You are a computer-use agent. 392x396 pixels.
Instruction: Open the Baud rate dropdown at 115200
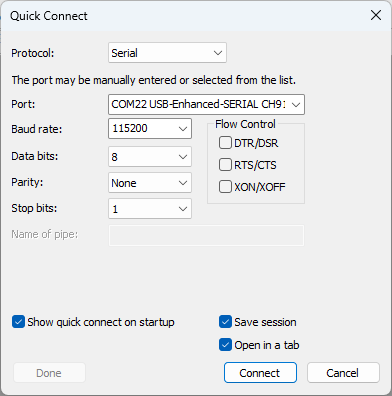coord(183,129)
